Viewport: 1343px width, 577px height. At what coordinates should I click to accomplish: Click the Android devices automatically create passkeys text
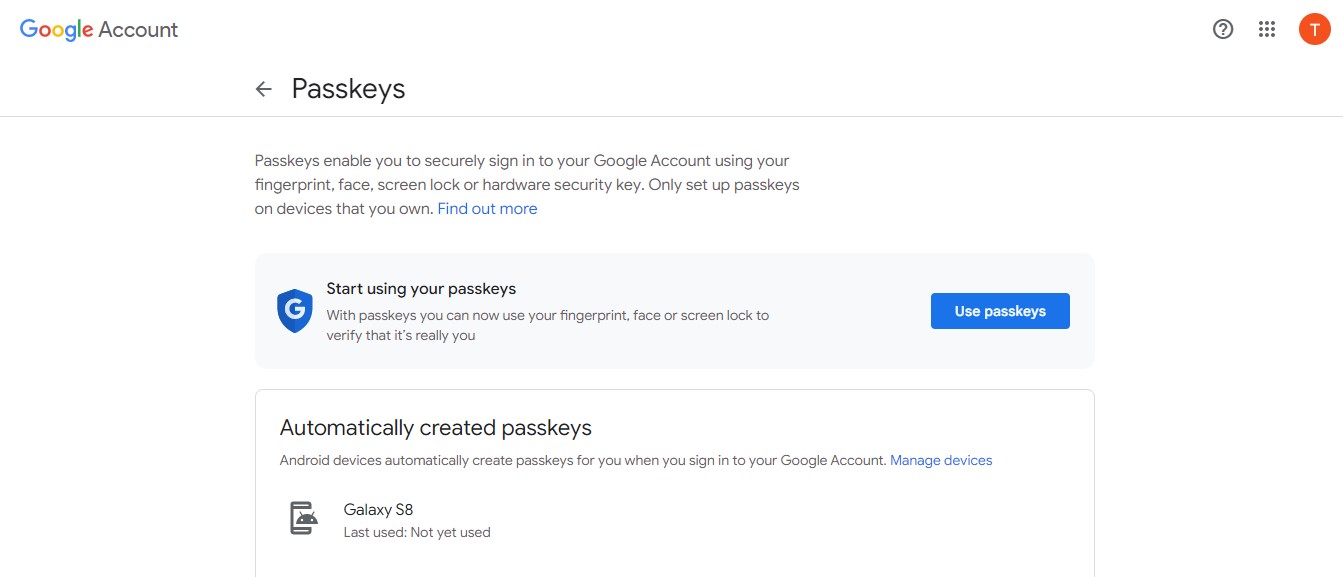[x=583, y=461]
